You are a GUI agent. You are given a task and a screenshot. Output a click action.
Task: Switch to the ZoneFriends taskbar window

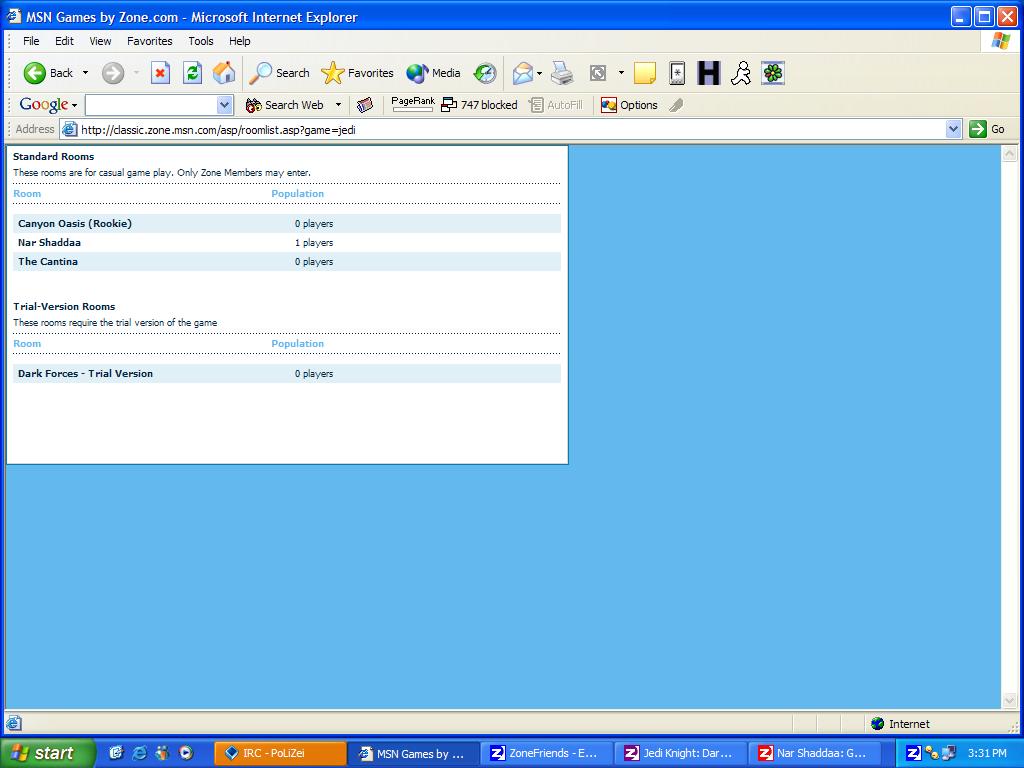tap(547, 753)
